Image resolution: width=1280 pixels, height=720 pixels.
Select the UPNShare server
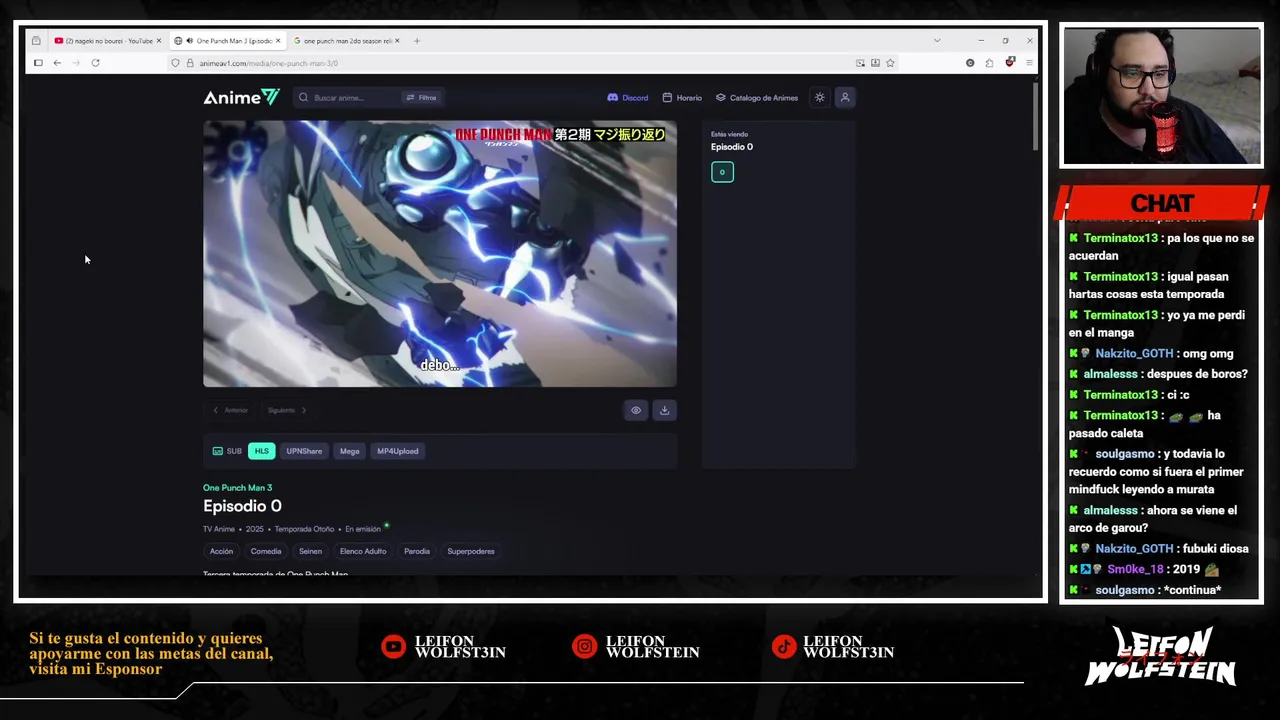(x=304, y=451)
